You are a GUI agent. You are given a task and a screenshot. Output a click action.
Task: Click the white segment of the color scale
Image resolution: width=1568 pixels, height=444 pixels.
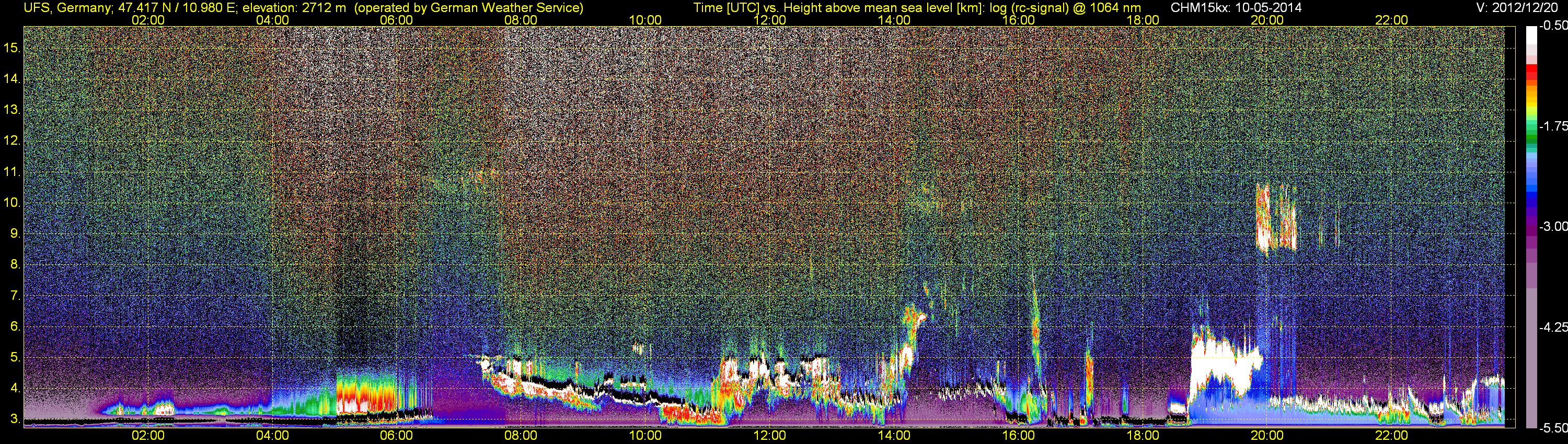click(1531, 36)
